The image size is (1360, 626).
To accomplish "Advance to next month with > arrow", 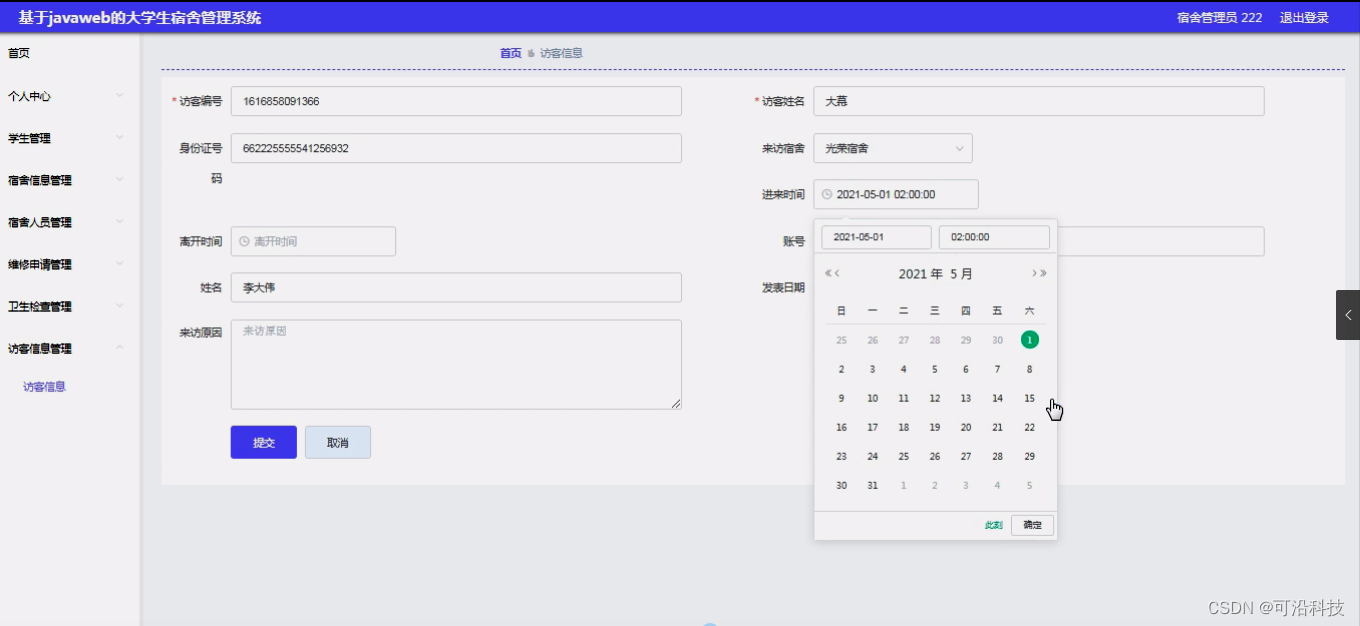I will click(1032, 272).
